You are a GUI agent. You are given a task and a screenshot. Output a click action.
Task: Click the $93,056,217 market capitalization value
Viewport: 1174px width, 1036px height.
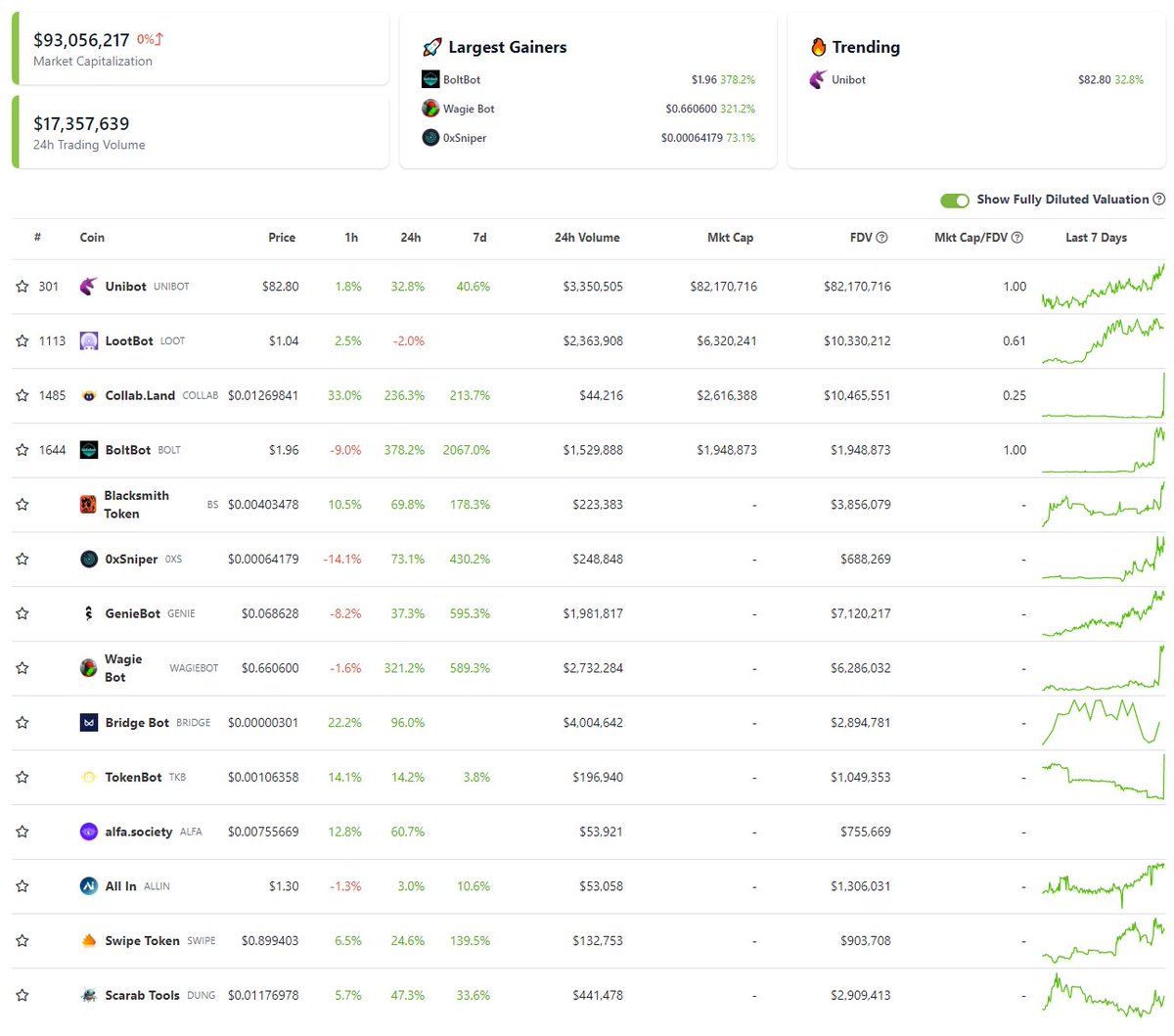click(x=81, y=40)
